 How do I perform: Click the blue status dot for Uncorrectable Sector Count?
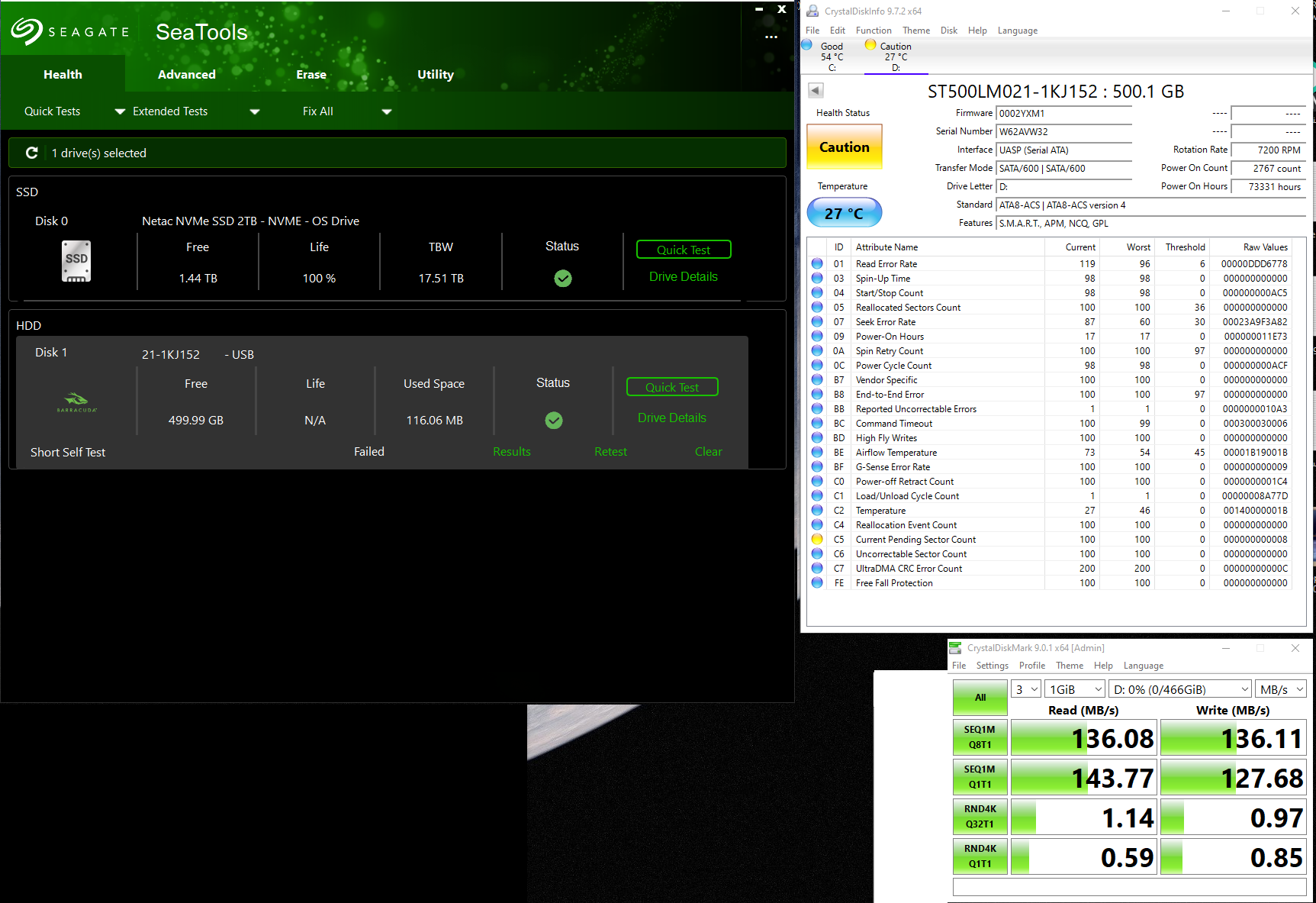817,554
